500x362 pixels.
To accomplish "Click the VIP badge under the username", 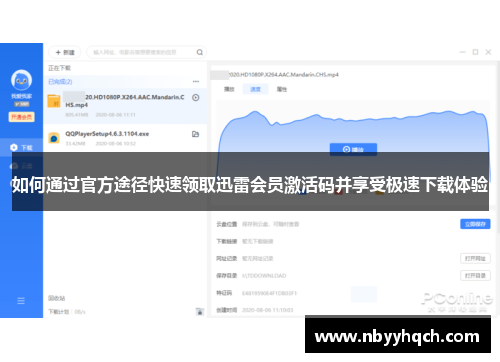I will click(x=21, y=104).
